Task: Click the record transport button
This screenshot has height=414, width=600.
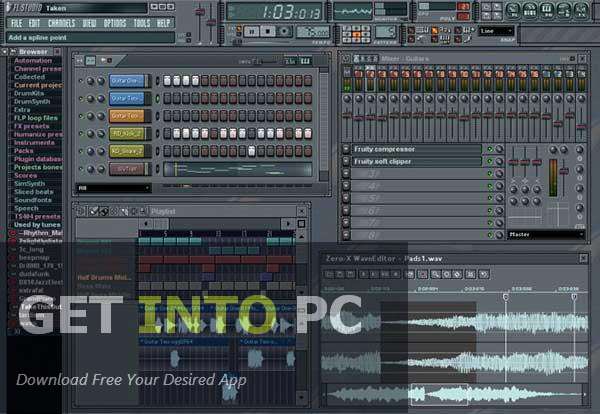Action: pyautogui.click(x=284, y=31)
